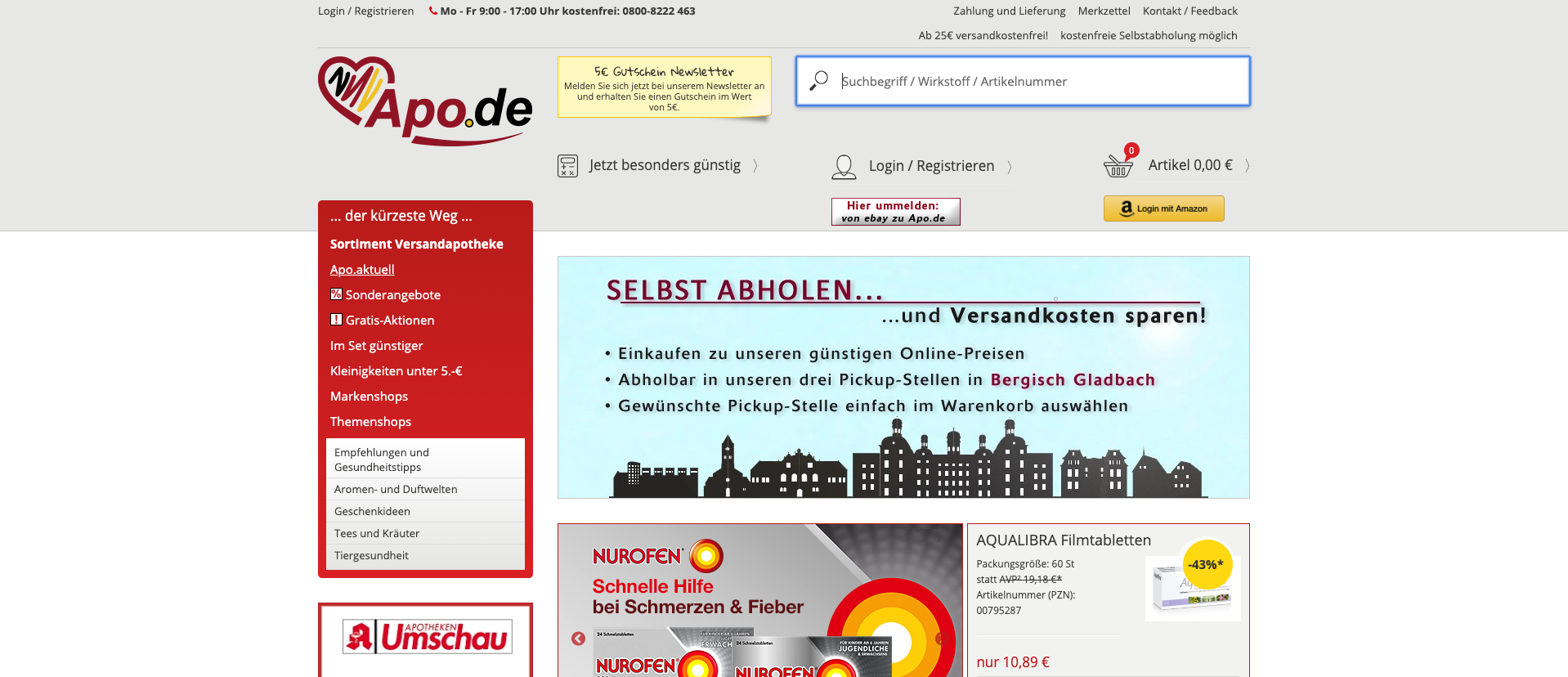Open the Apo.aktuell link

(362, 270)
